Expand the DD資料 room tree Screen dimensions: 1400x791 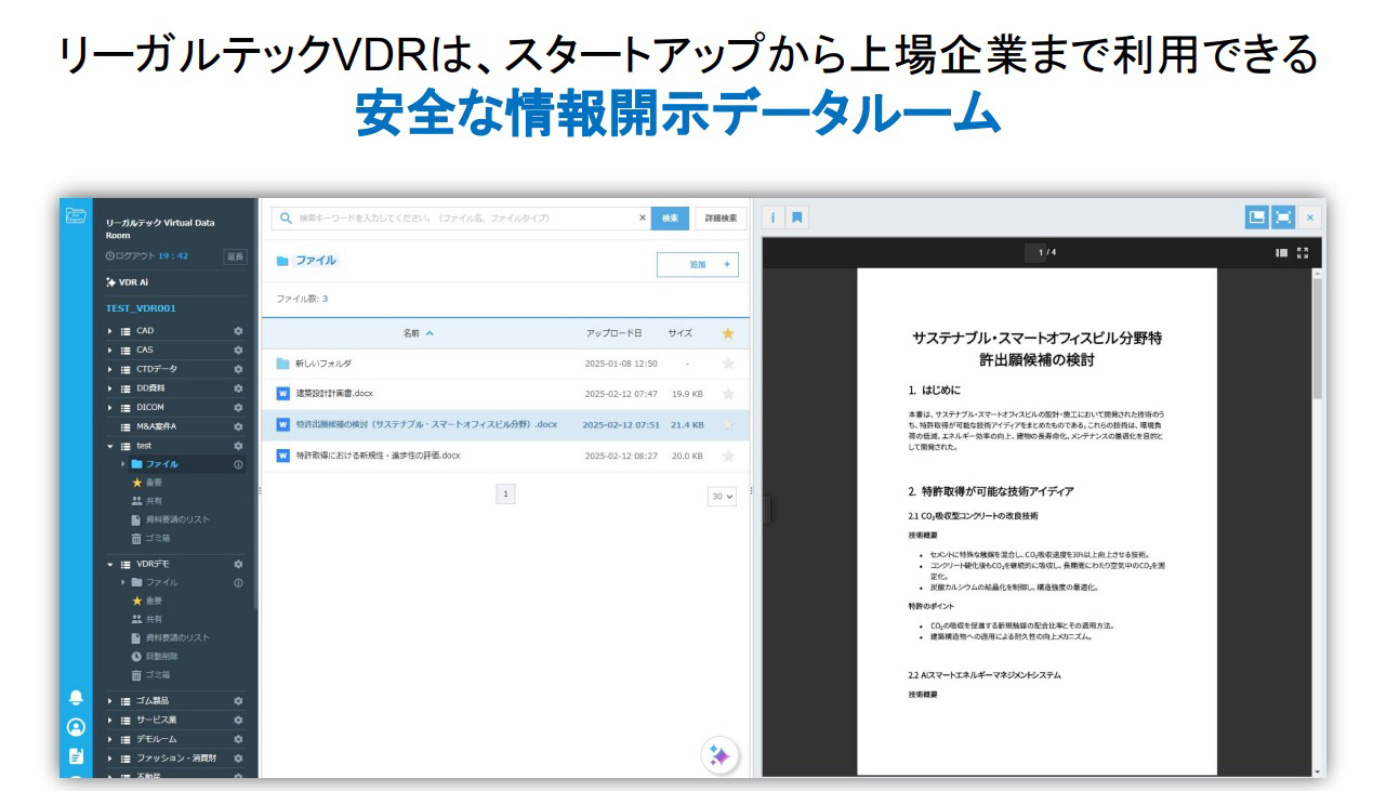click(x=111, y=388)
